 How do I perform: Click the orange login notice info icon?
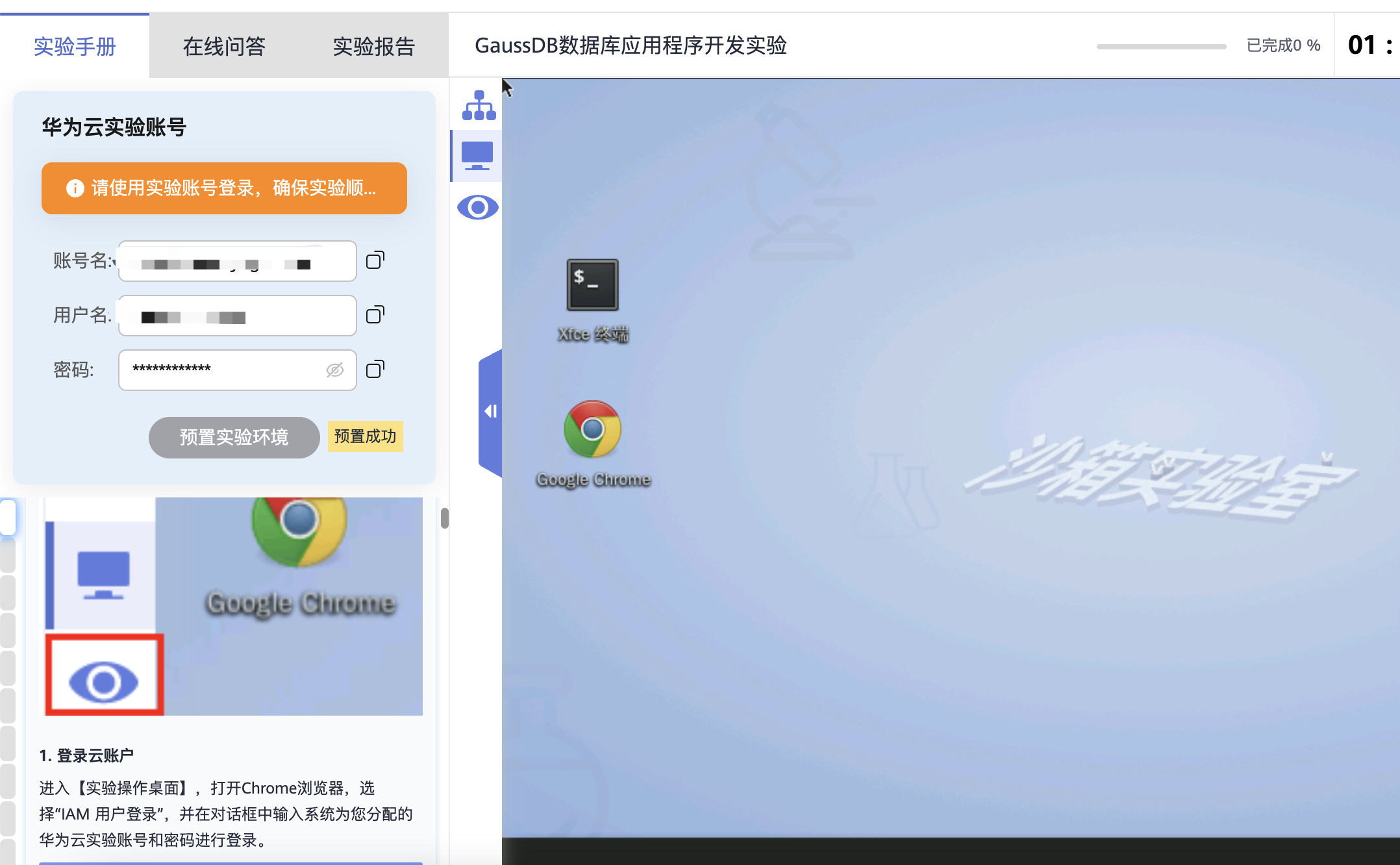click(75, 188)
